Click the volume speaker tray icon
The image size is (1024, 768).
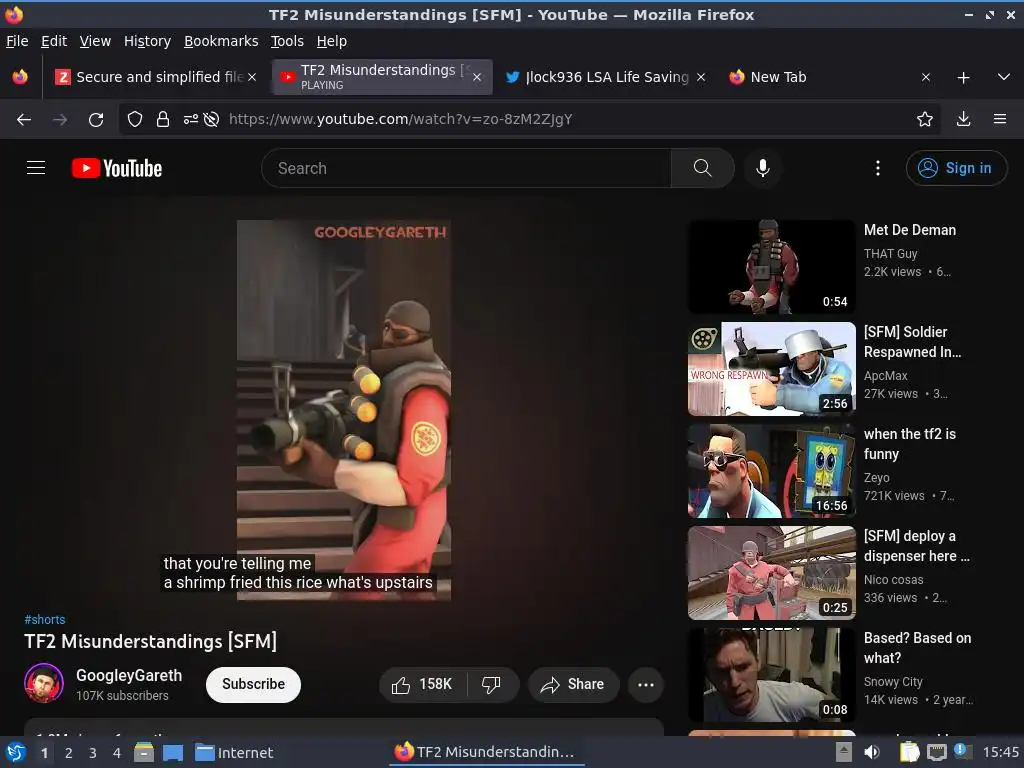point(872,752)
